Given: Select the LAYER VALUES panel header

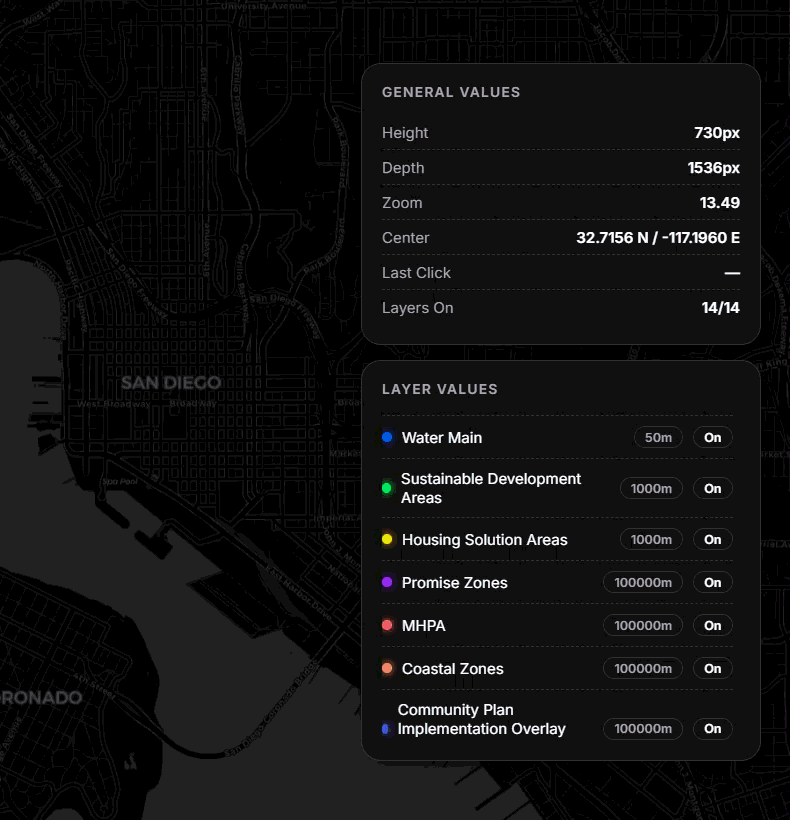Looking at the screenshot, I should click(x=439, y=389).
